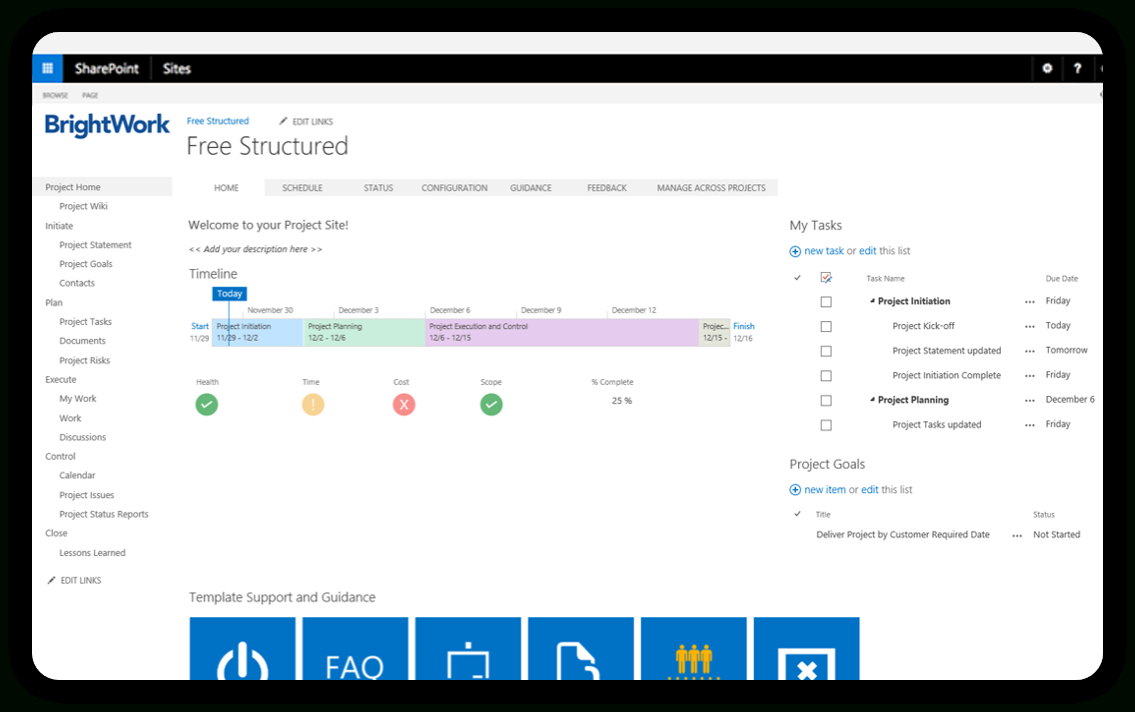Open the people icon guidance tile

[694, 648]
